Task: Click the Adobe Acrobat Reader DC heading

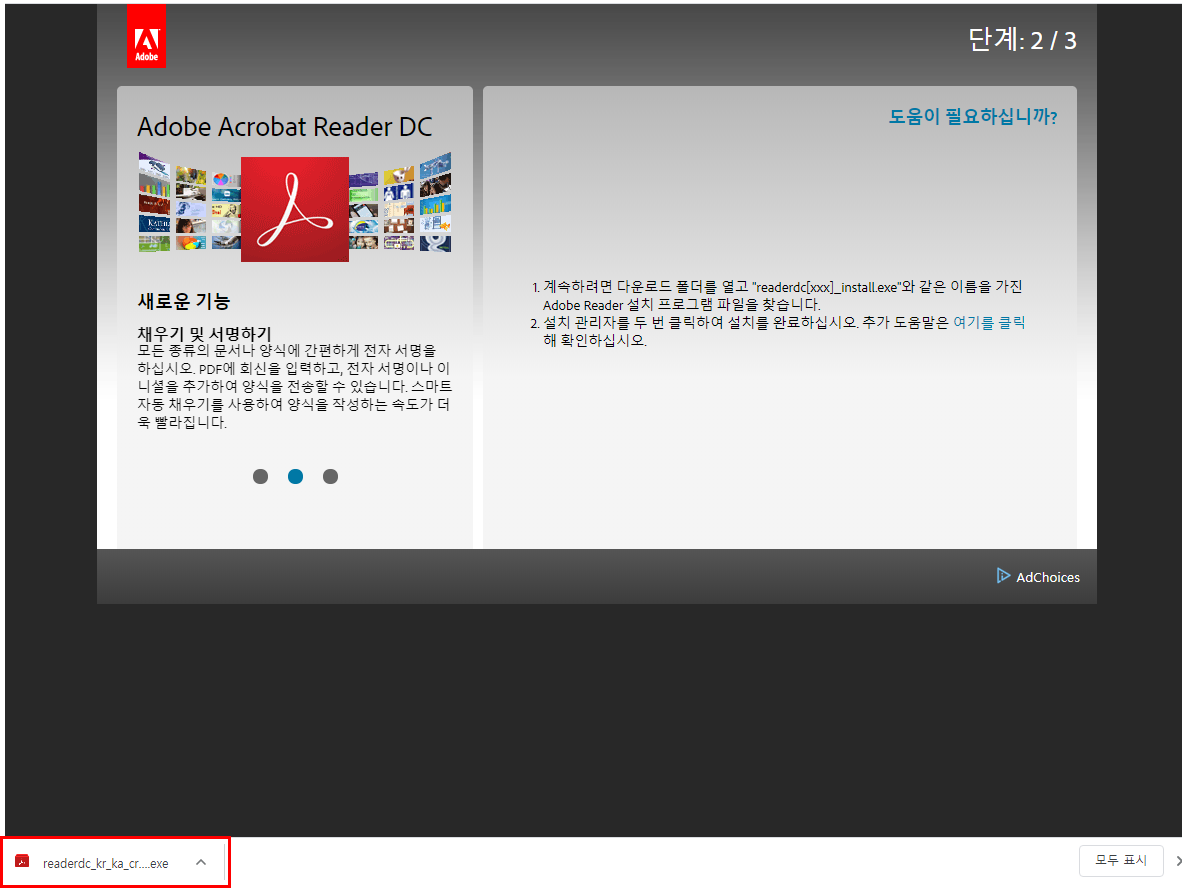Action: click(285, 127)
